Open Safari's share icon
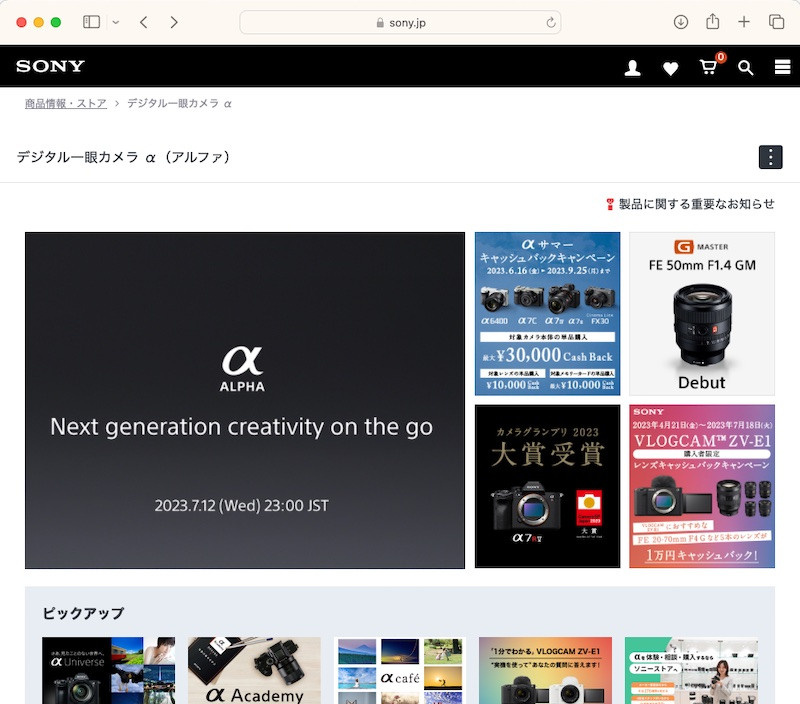The width and height of the screenshot is (800, 704). click(x=713, y=22)
